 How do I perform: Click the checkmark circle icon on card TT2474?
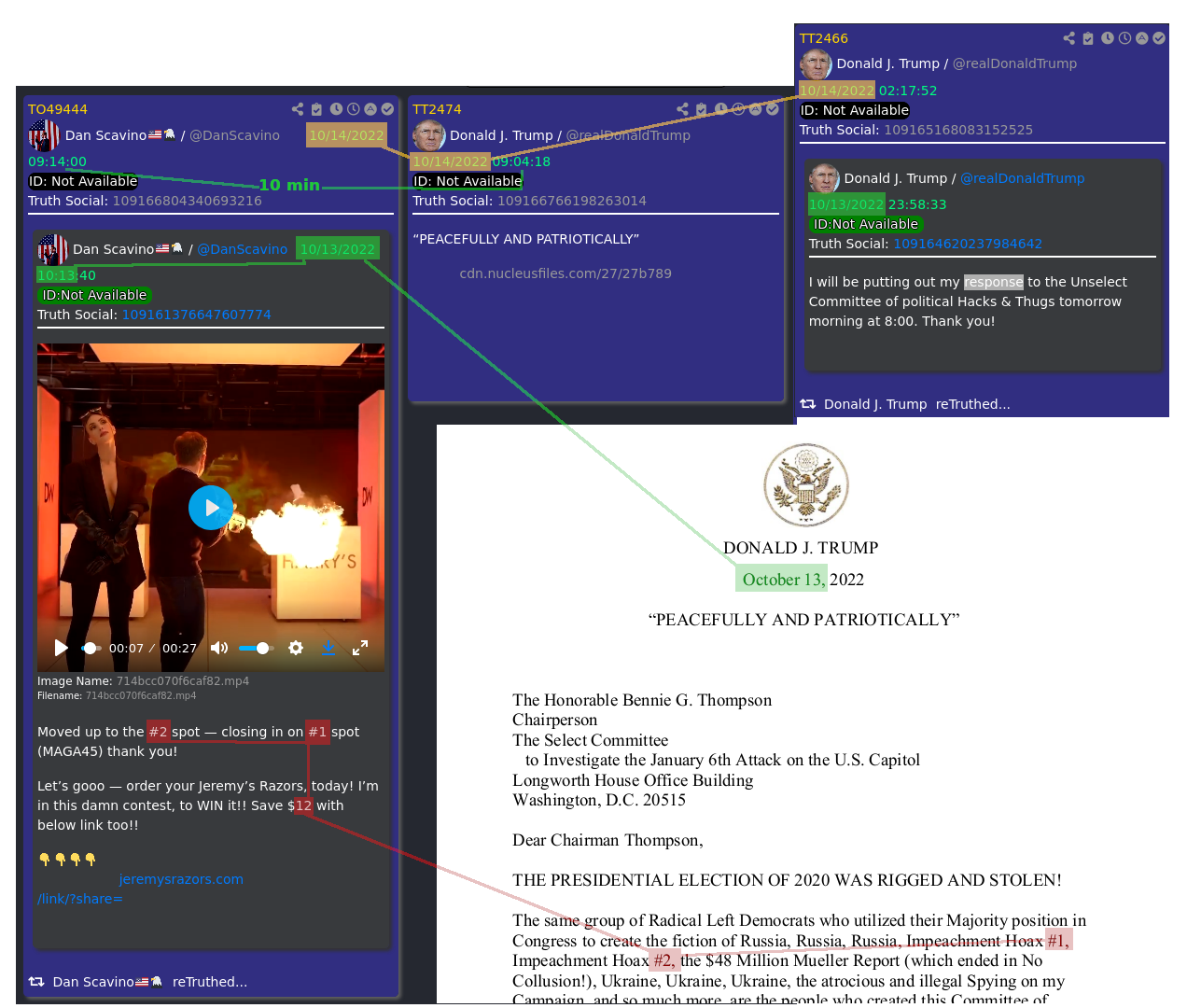click(773, 109)
